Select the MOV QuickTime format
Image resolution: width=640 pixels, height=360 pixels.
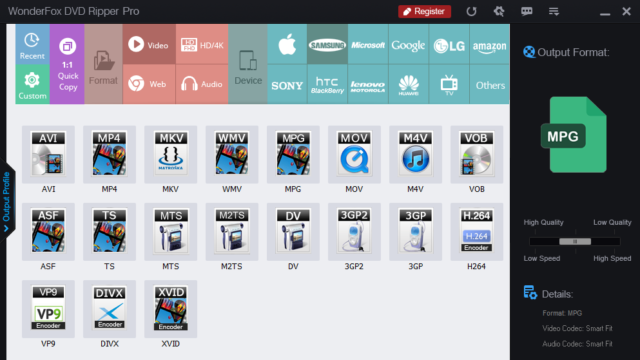[x=354, y=154]
